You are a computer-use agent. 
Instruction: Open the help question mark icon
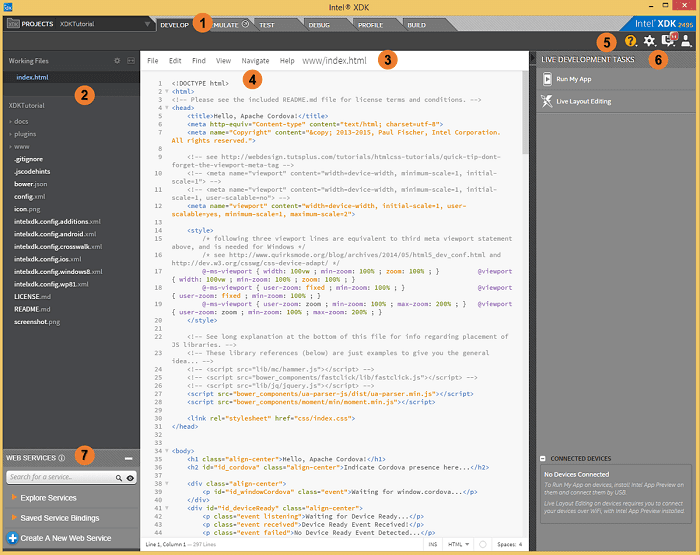pos(630,41)
